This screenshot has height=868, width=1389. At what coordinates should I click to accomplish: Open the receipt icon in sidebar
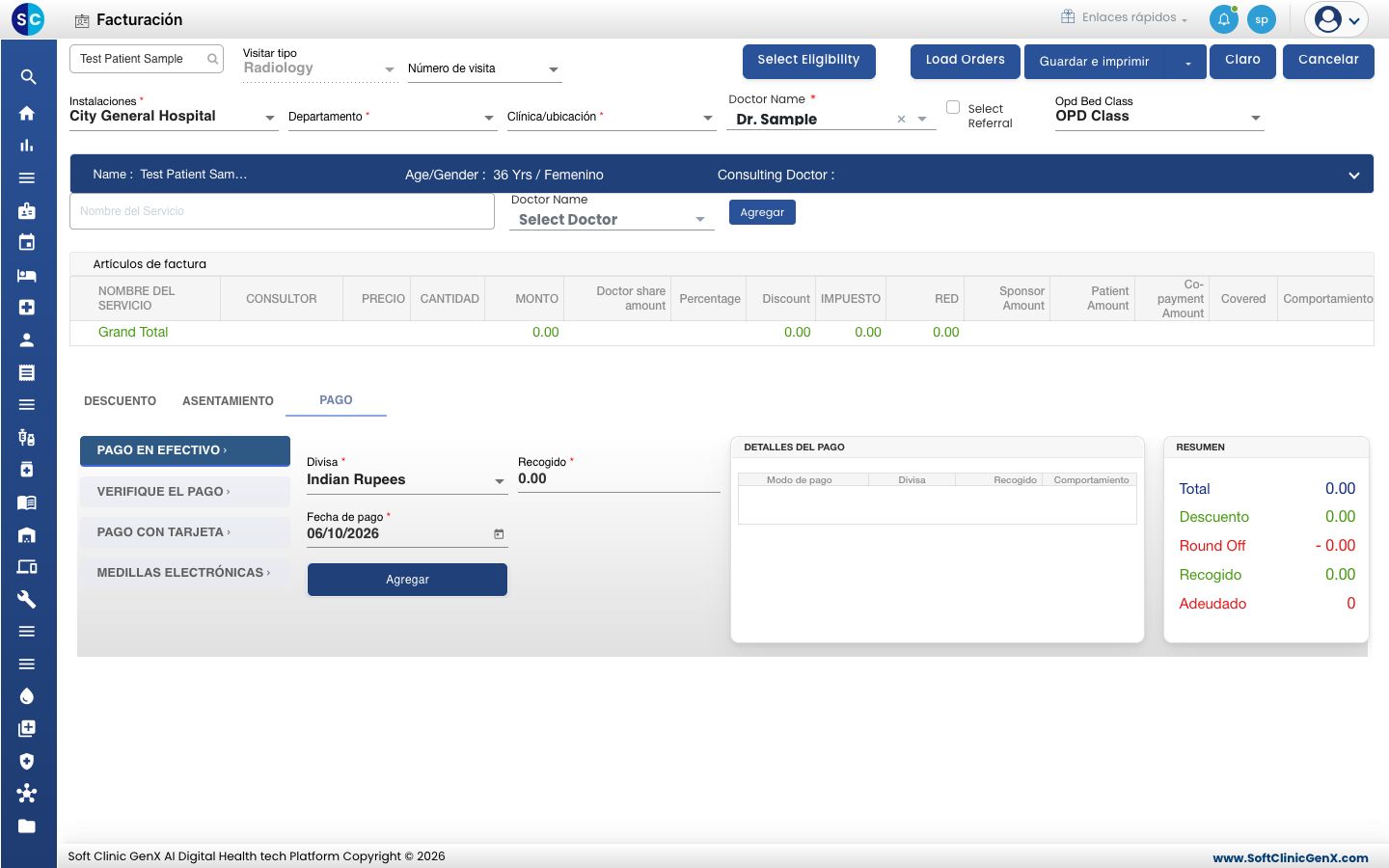click(x=27, y=372)
